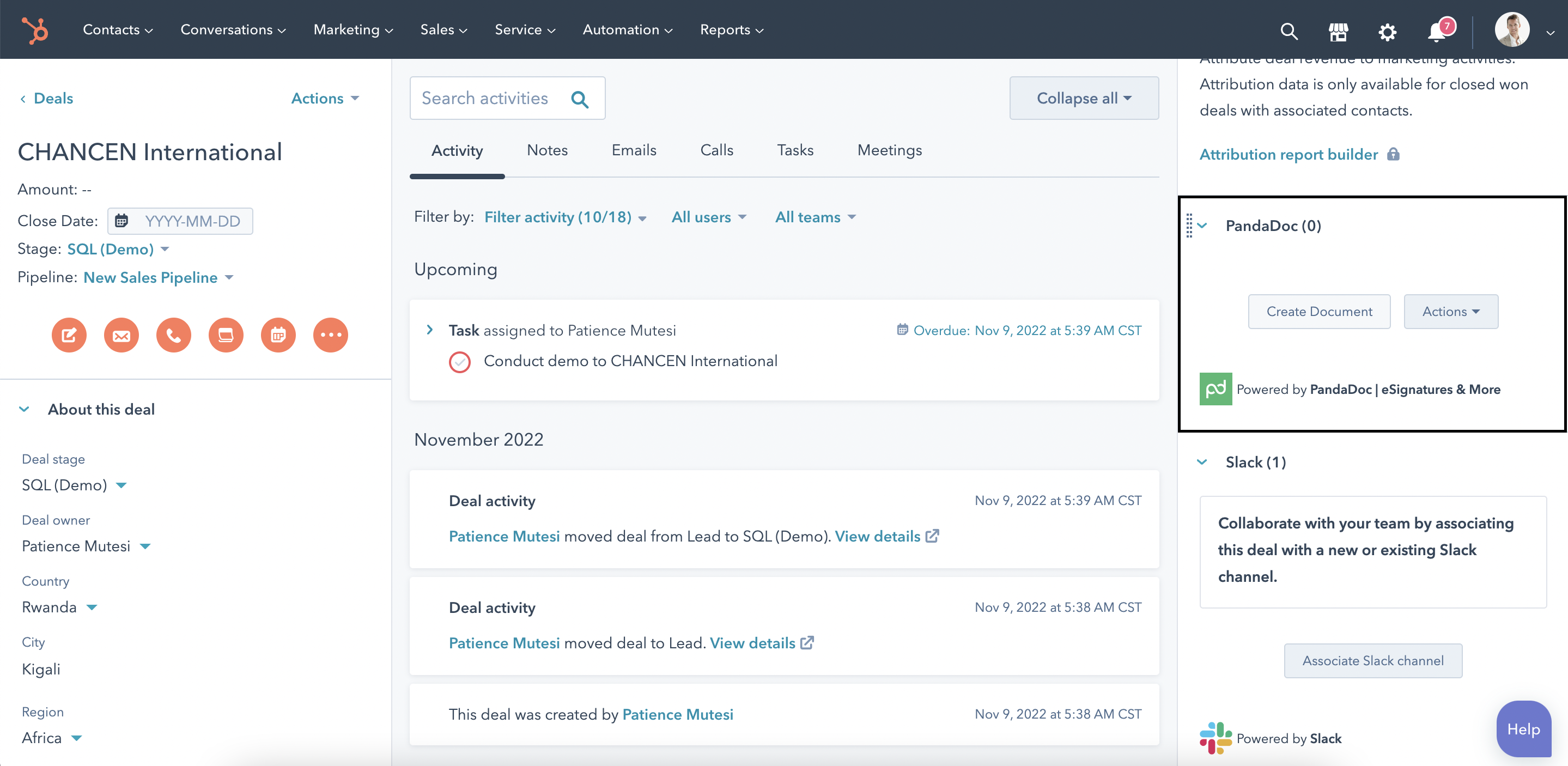Expand the task assigned to Patience Mutesi
This screenshot has height=766, width=1568.
point(430,330)
